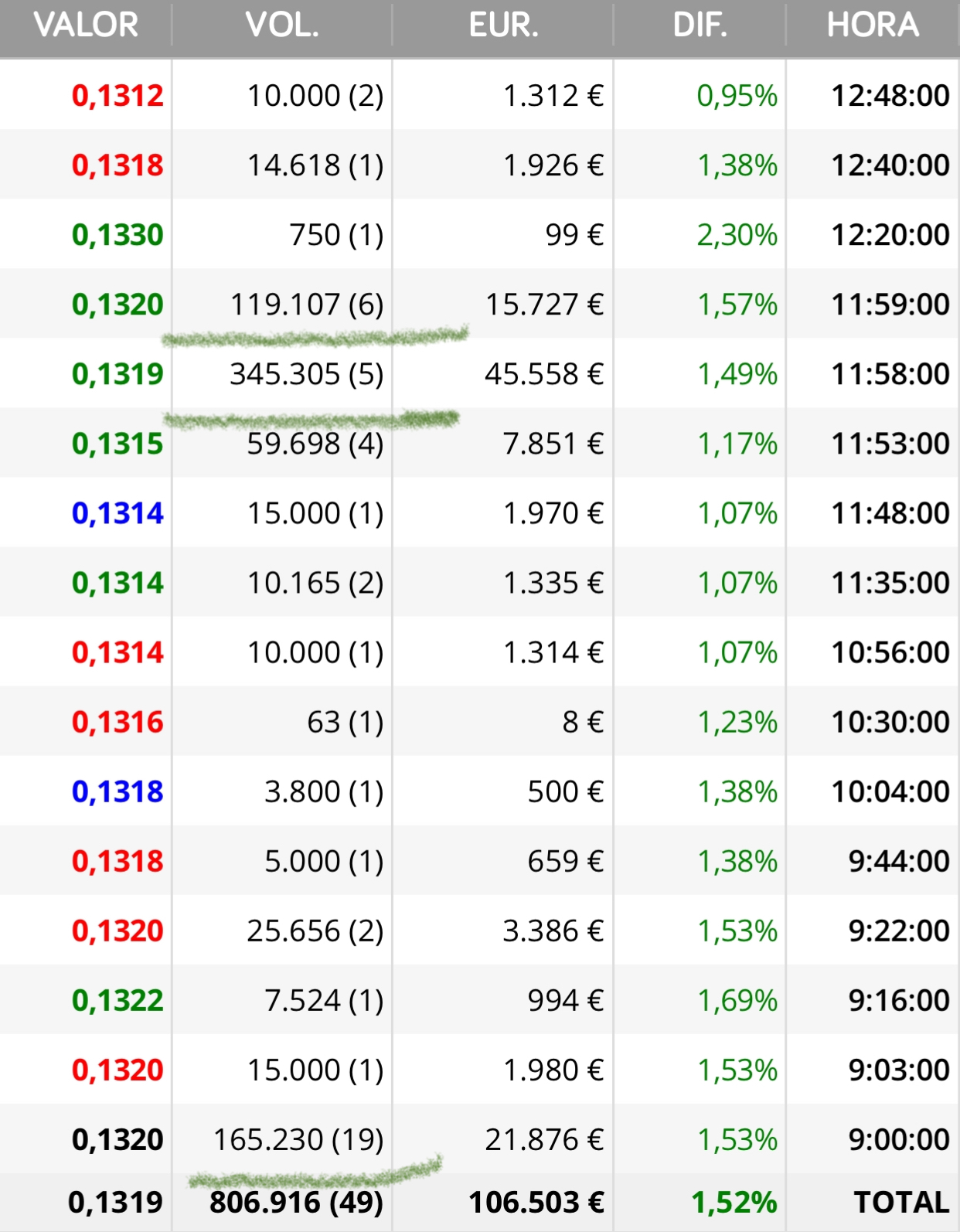
Task: Click amount 15.727 €
Action: [x=545, y=305]
